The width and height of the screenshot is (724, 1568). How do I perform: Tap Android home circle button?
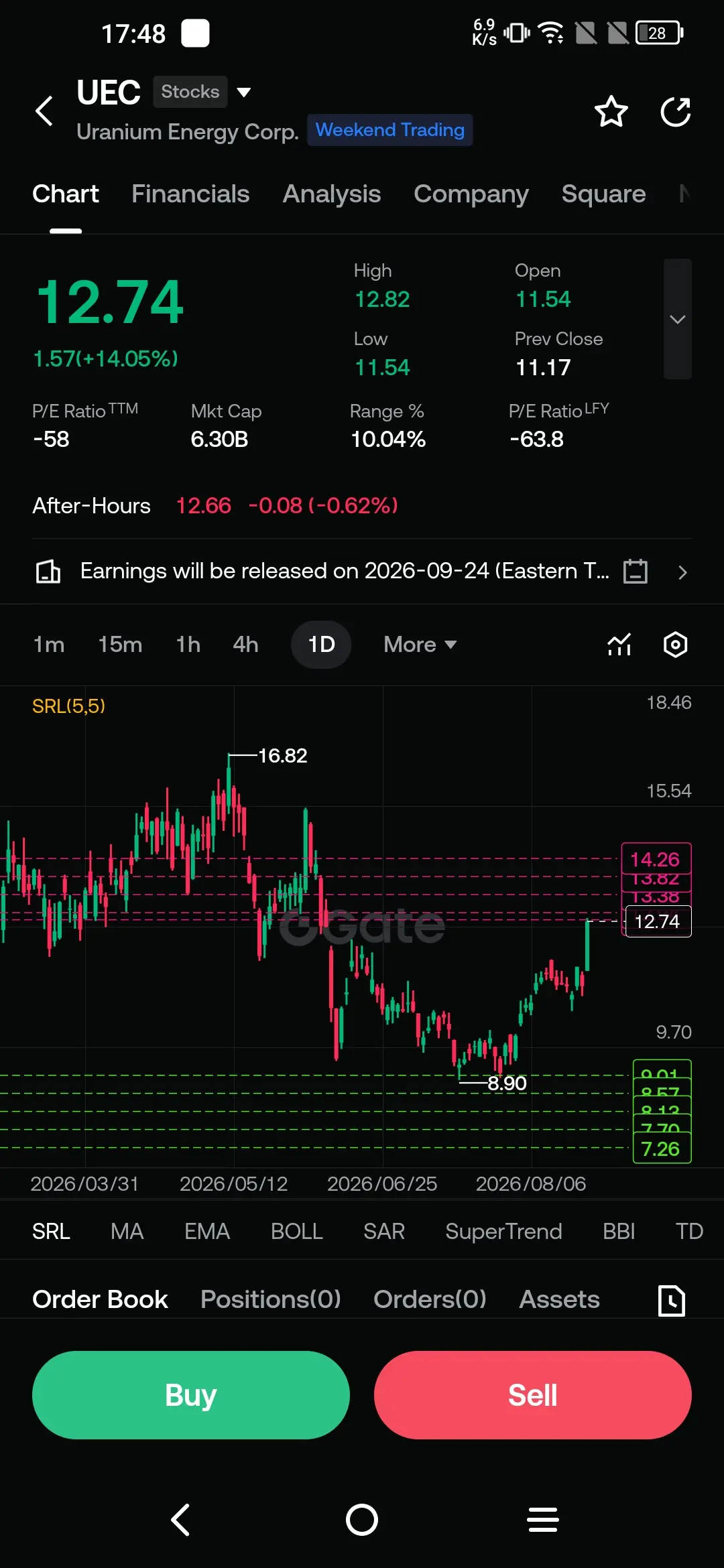pyautogui.click(x=362, y=1519)
